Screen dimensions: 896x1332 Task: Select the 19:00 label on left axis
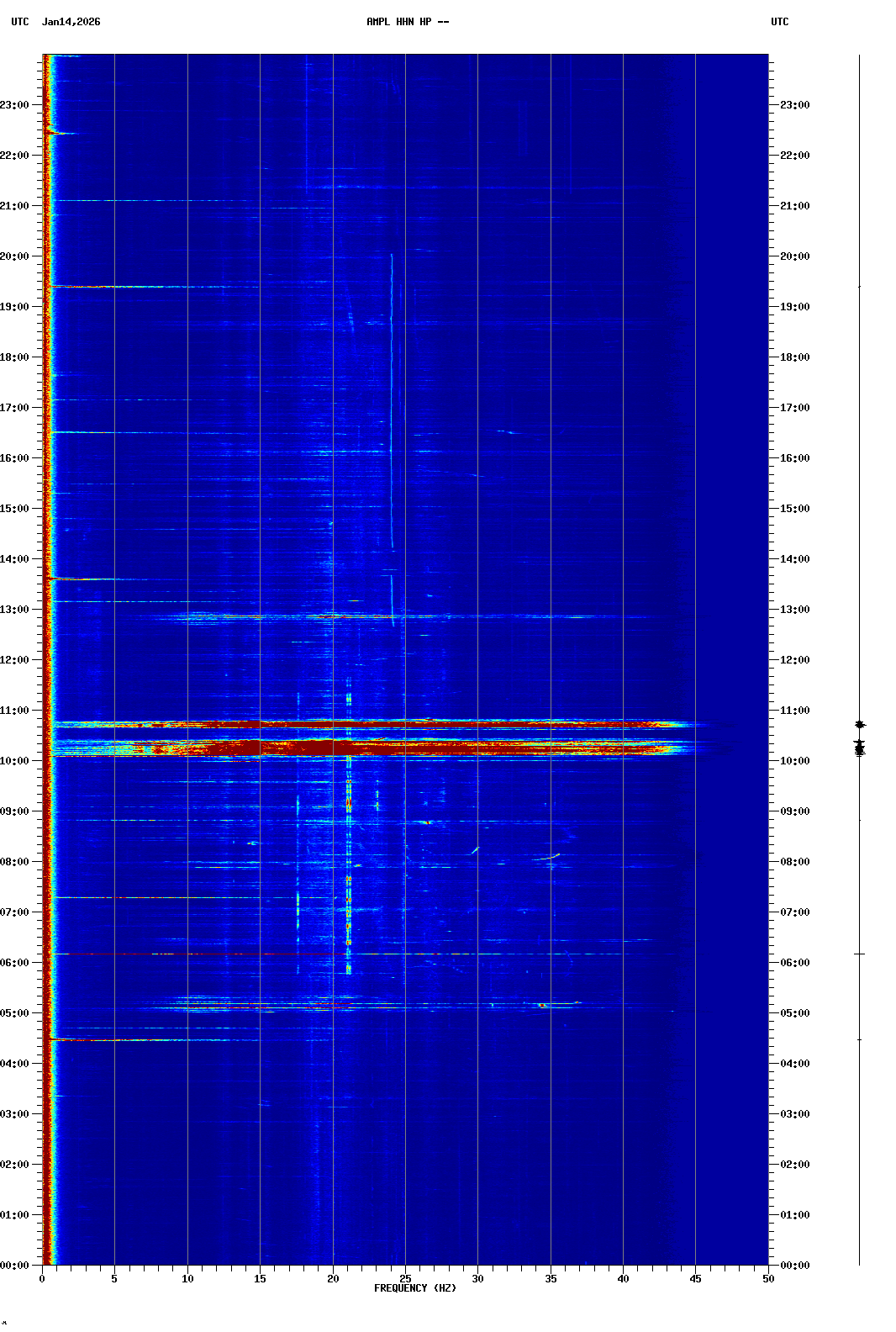[15, 307]
